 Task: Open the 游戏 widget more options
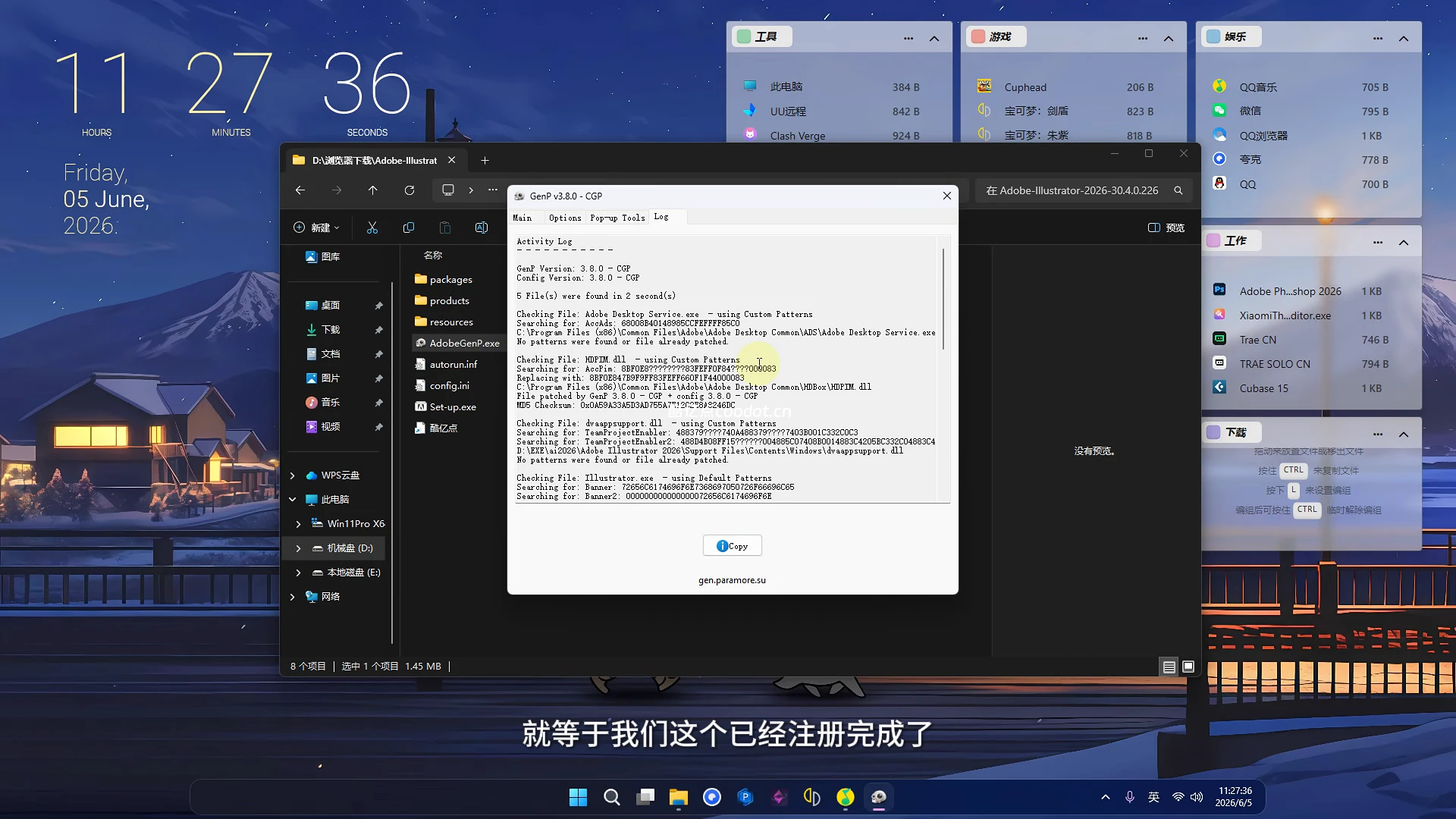1143,38
